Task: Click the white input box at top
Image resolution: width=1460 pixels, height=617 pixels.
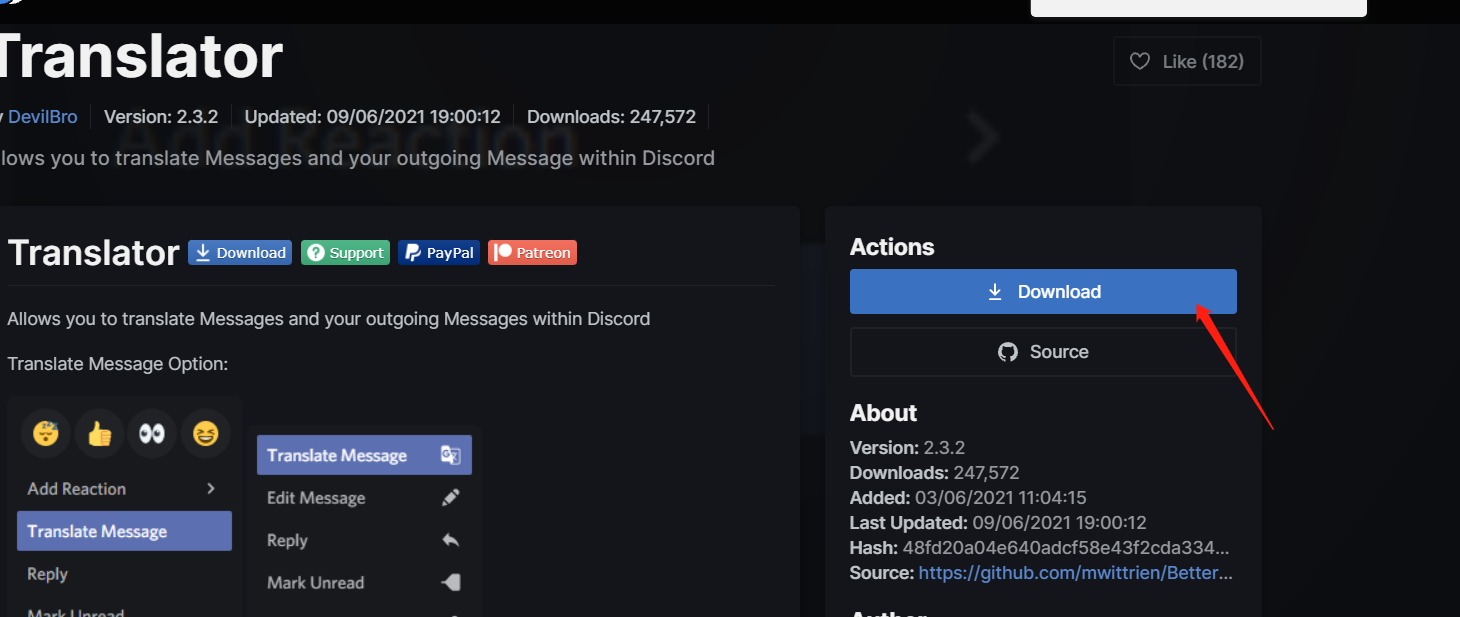Action: coord(1199,8)
